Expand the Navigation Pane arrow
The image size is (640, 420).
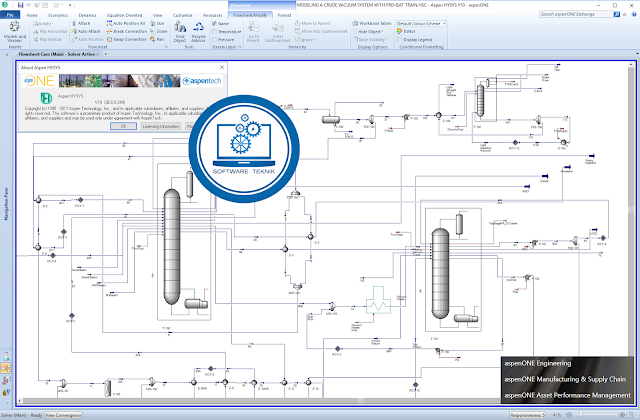click(7, 54)
